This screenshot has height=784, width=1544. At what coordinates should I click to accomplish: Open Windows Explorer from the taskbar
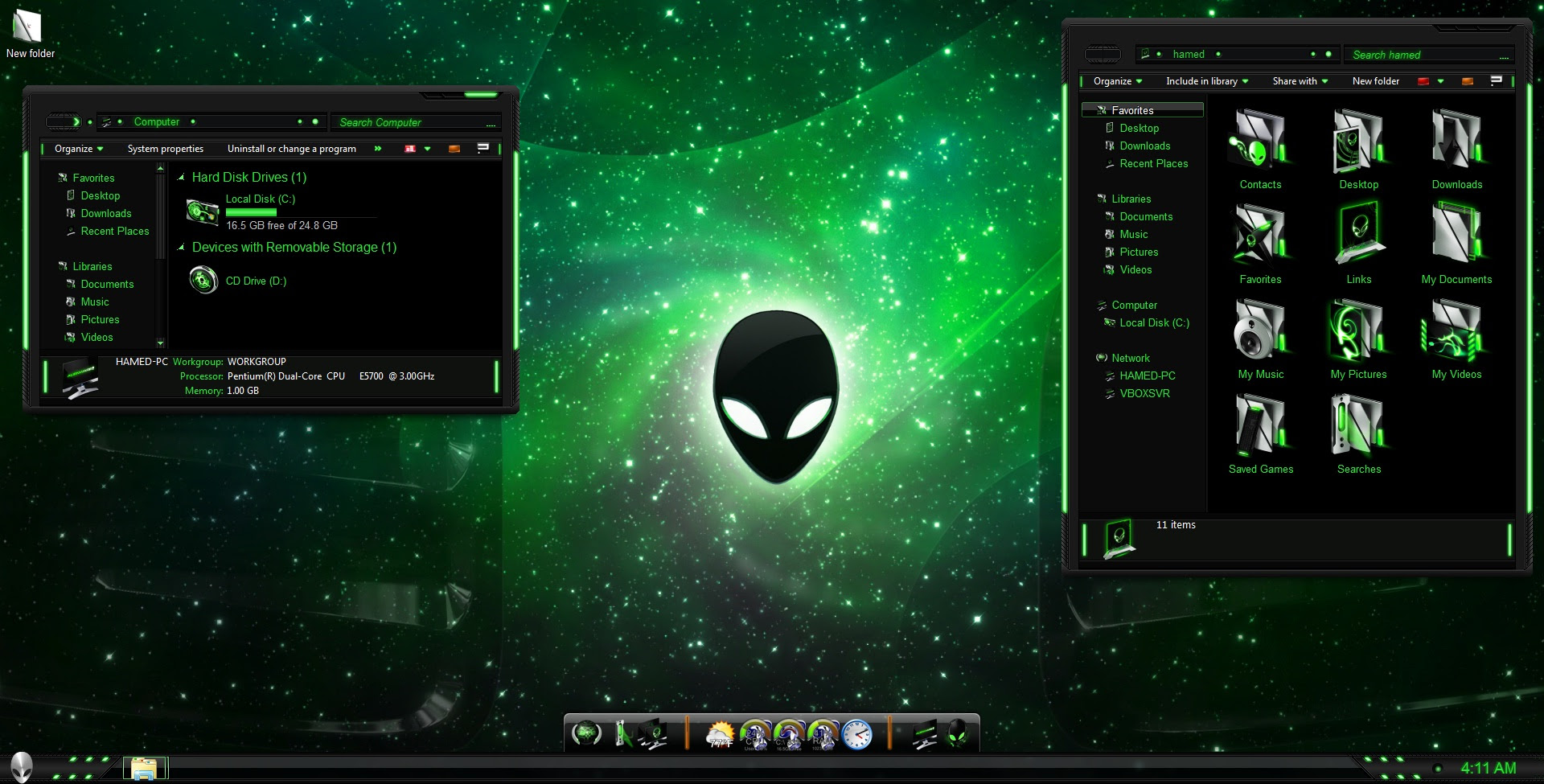click(x=145, y=769)
